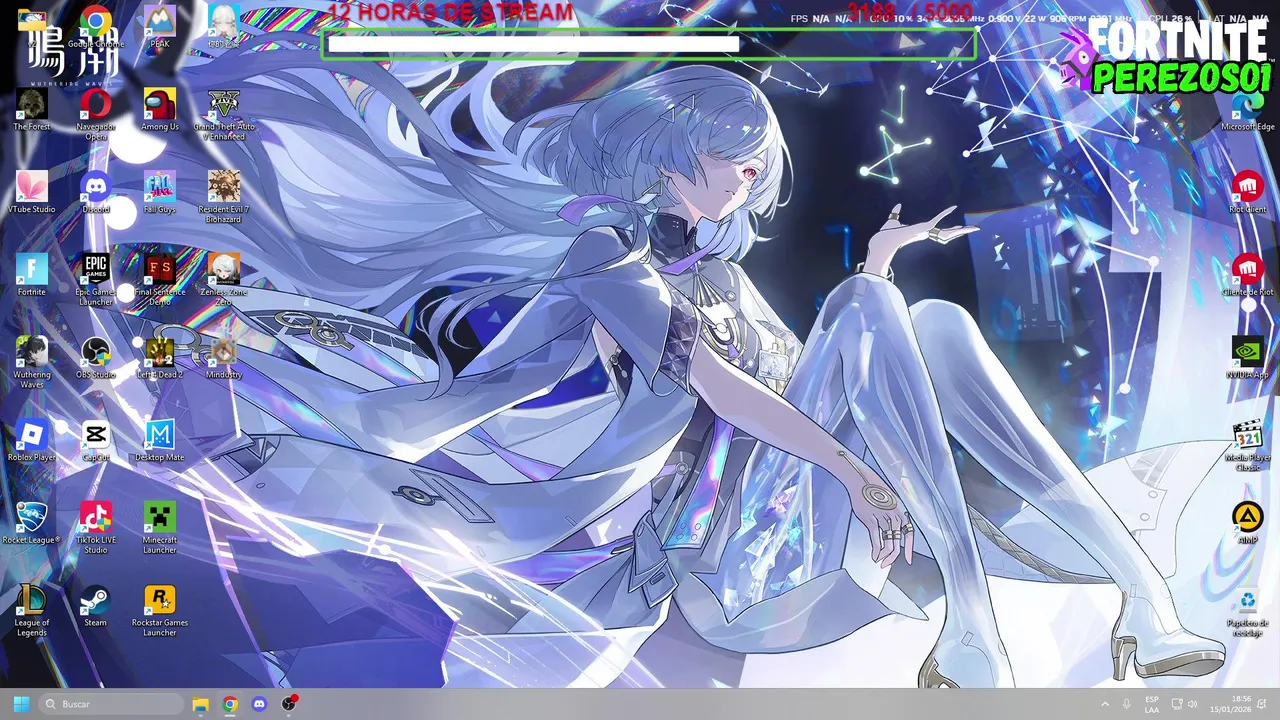1280x720 pixels.
Task: Click the taskbar Buscar search box
Action: tap(111, 704)
